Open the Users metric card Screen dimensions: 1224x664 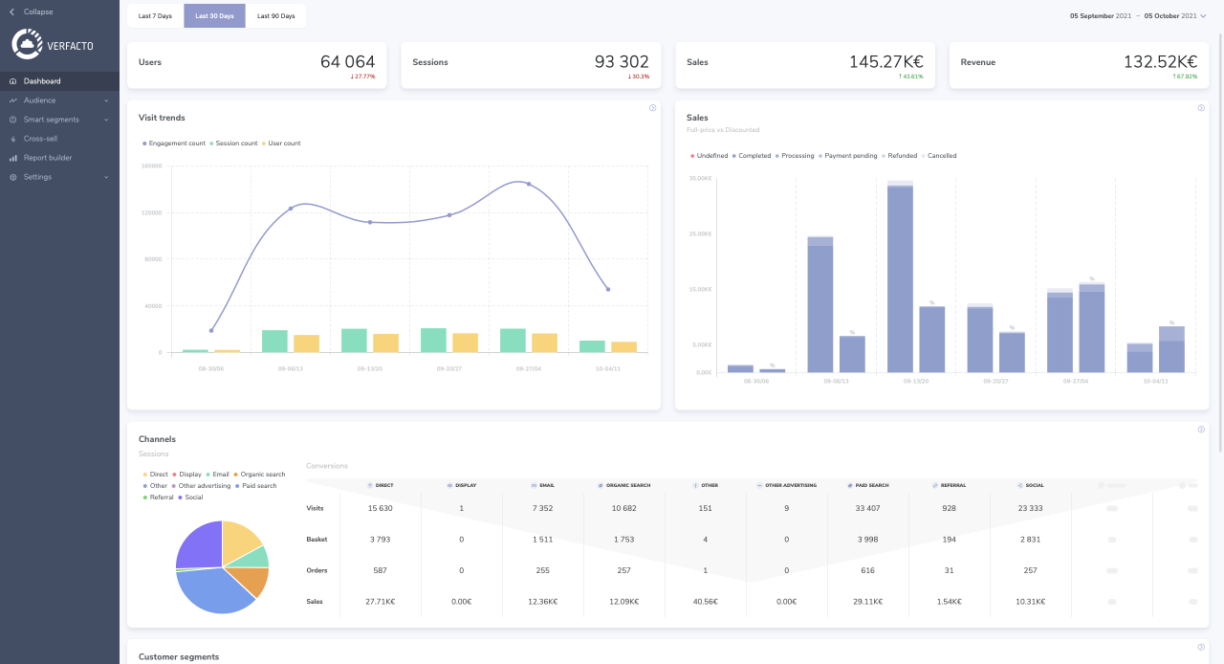pos(257,65)
